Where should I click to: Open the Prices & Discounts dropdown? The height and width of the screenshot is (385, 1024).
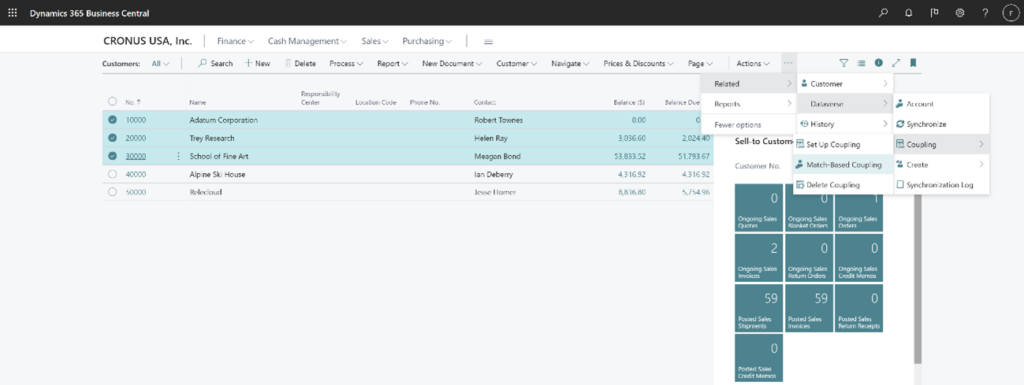click(x=639, y=63)
